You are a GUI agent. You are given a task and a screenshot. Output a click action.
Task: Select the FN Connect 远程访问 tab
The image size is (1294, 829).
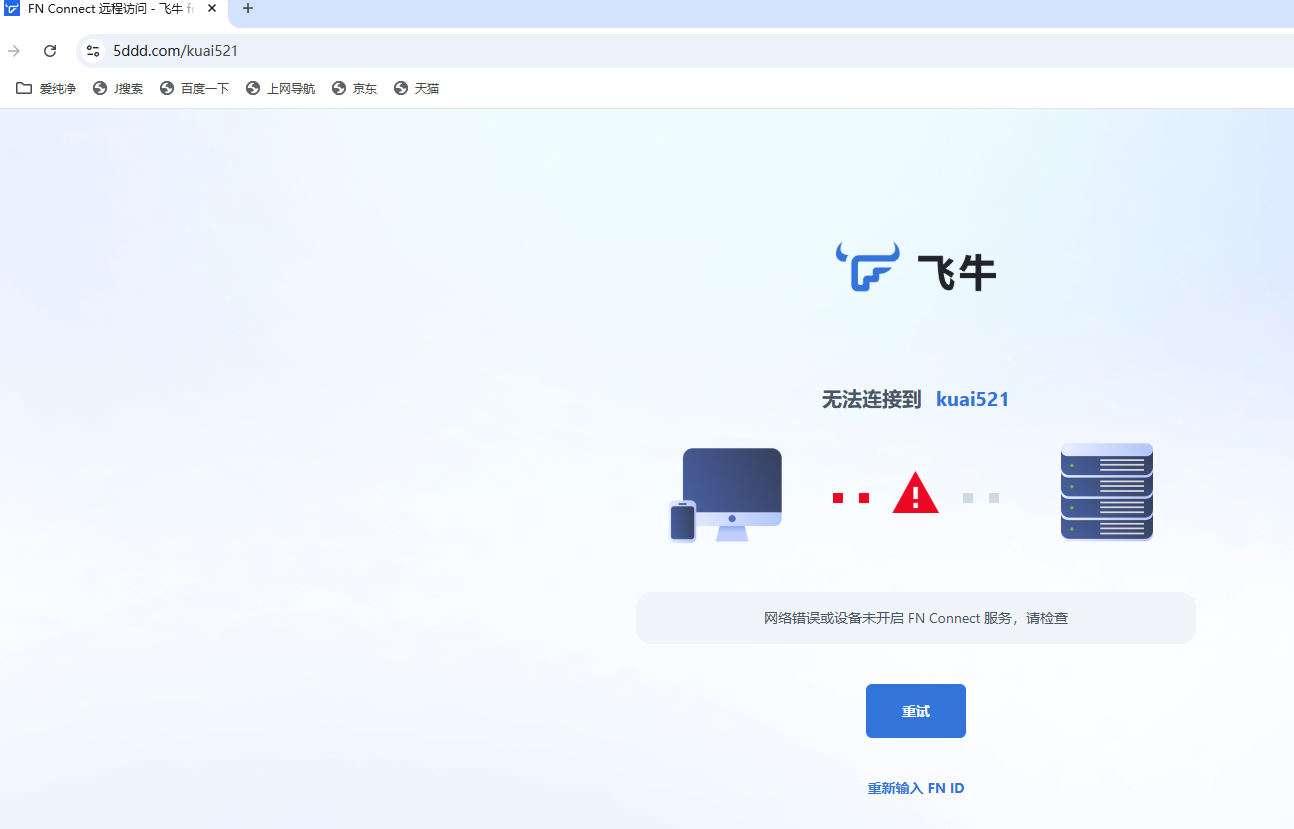(113, 9)
